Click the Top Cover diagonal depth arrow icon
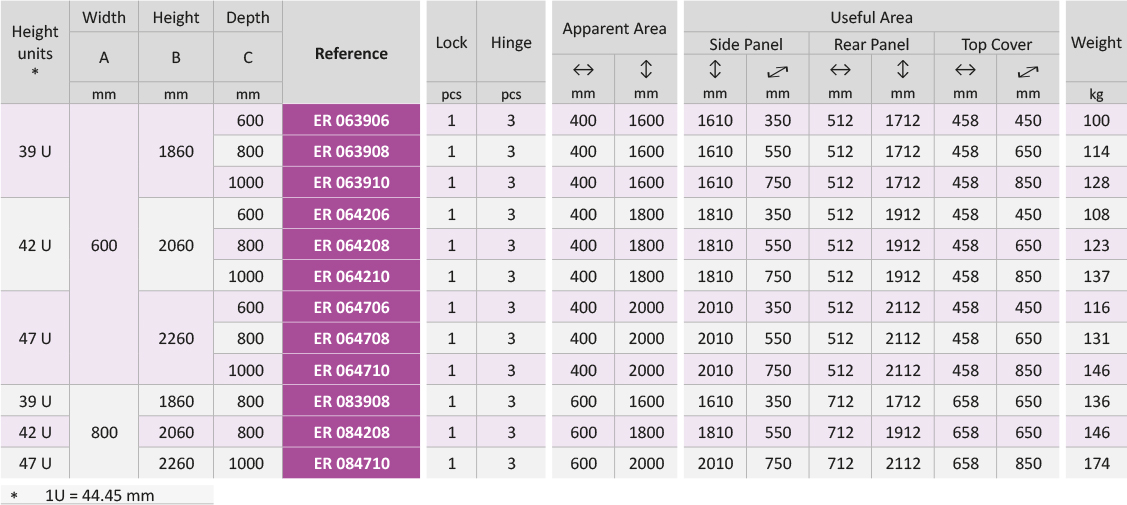The image size is (1127, 505). click(x=1028, y=71)
